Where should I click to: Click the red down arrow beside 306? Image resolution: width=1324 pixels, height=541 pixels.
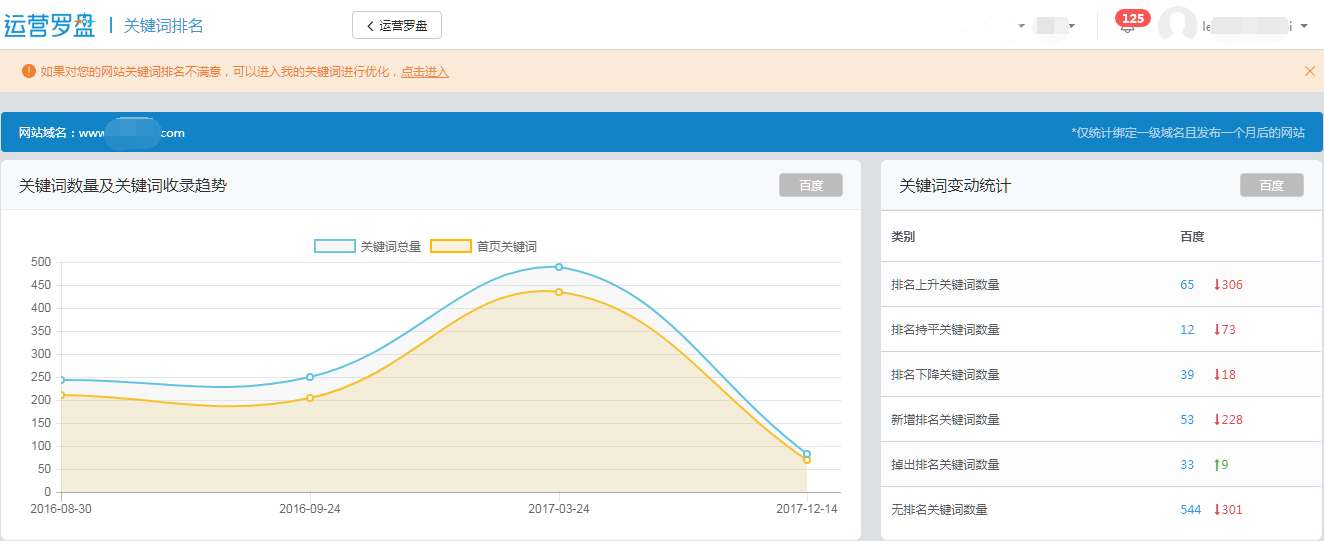[1216, 285]
